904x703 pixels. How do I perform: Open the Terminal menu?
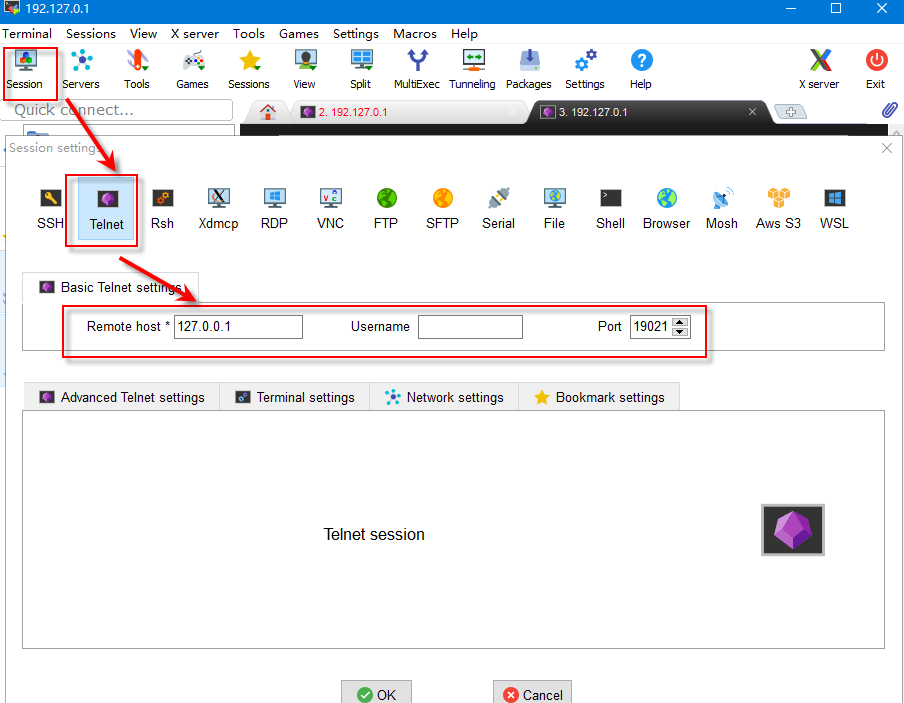[x=27, y=33]
